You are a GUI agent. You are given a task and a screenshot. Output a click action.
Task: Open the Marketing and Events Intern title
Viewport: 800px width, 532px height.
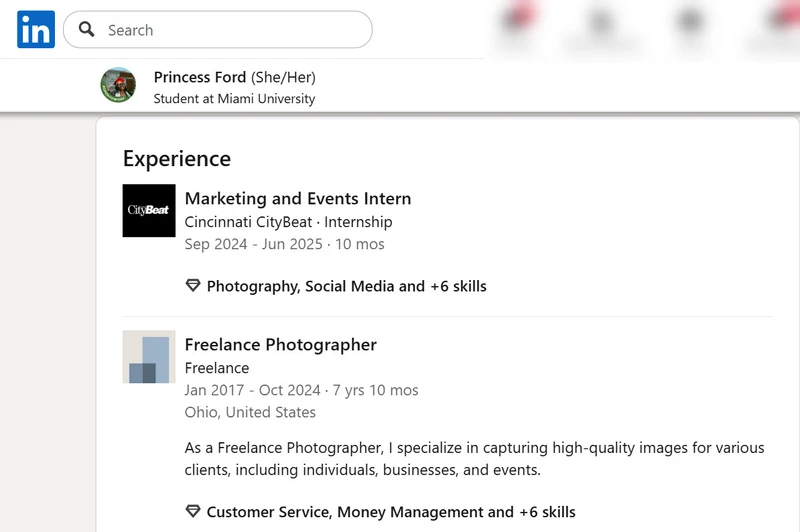(298, 198)
